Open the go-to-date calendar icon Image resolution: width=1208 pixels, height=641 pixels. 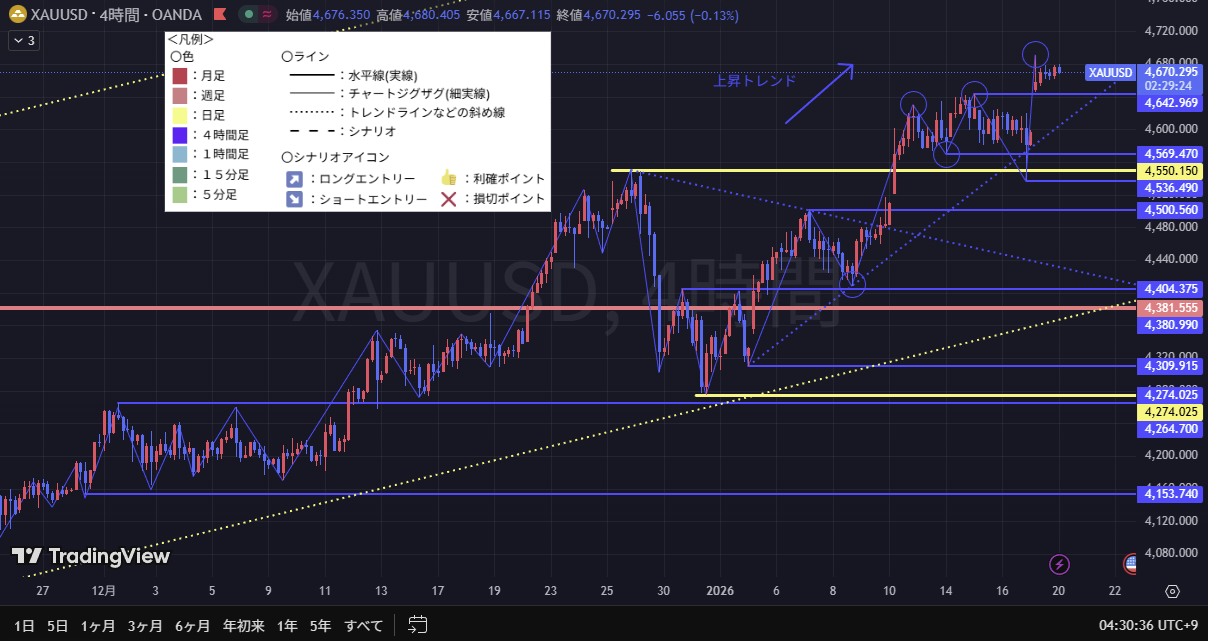[x=418, y=626]
